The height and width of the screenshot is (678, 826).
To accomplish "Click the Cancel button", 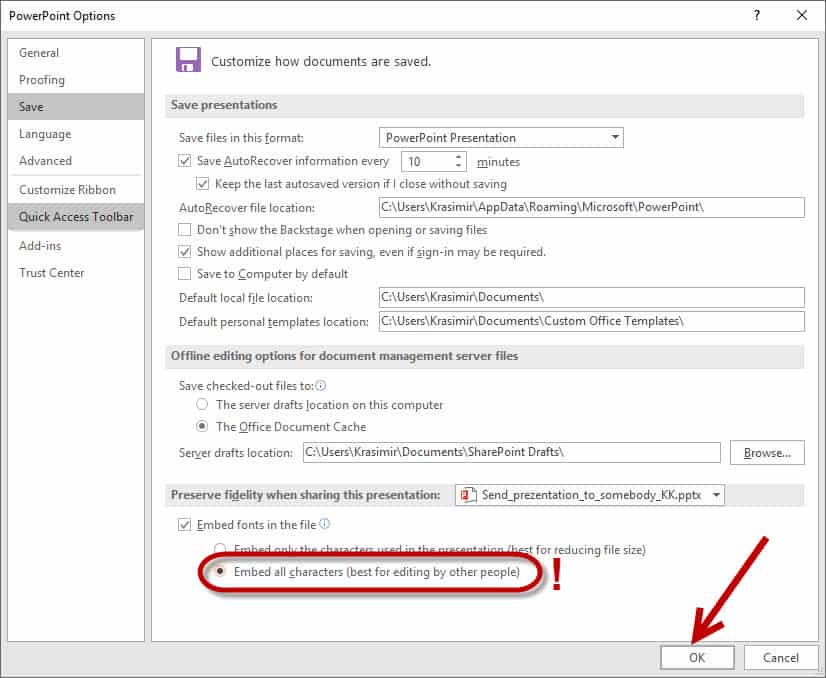I will click(x=781, y=657).
